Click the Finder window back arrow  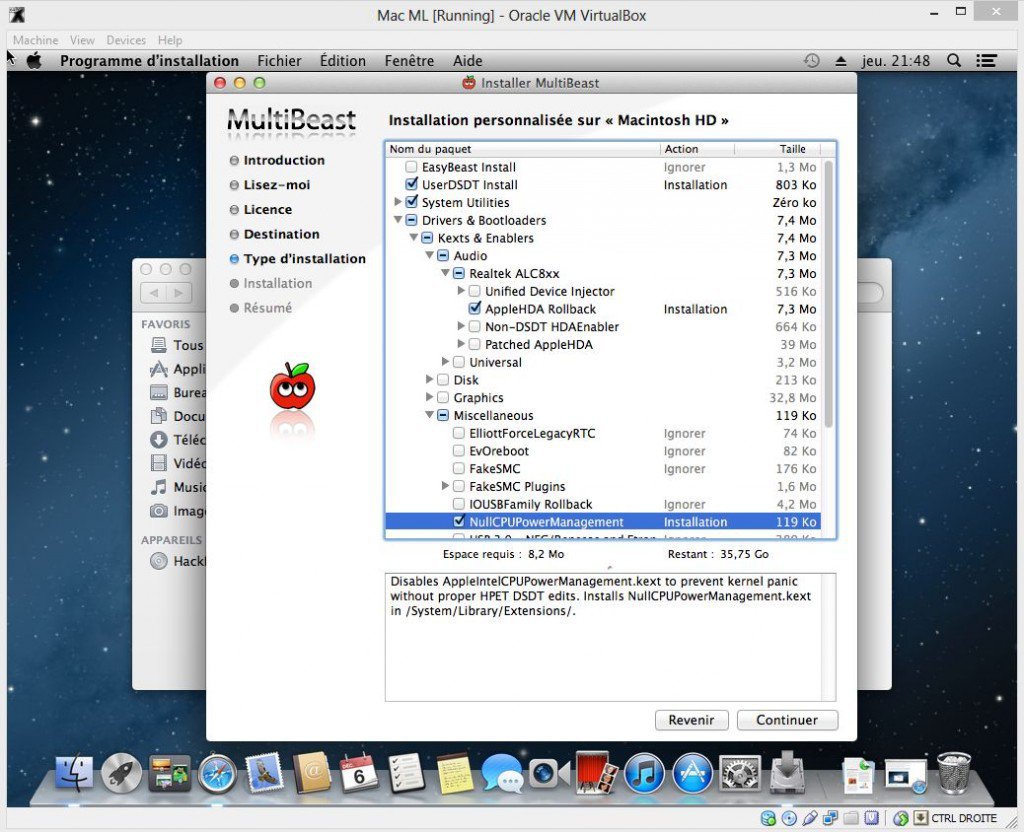point(153,293)
